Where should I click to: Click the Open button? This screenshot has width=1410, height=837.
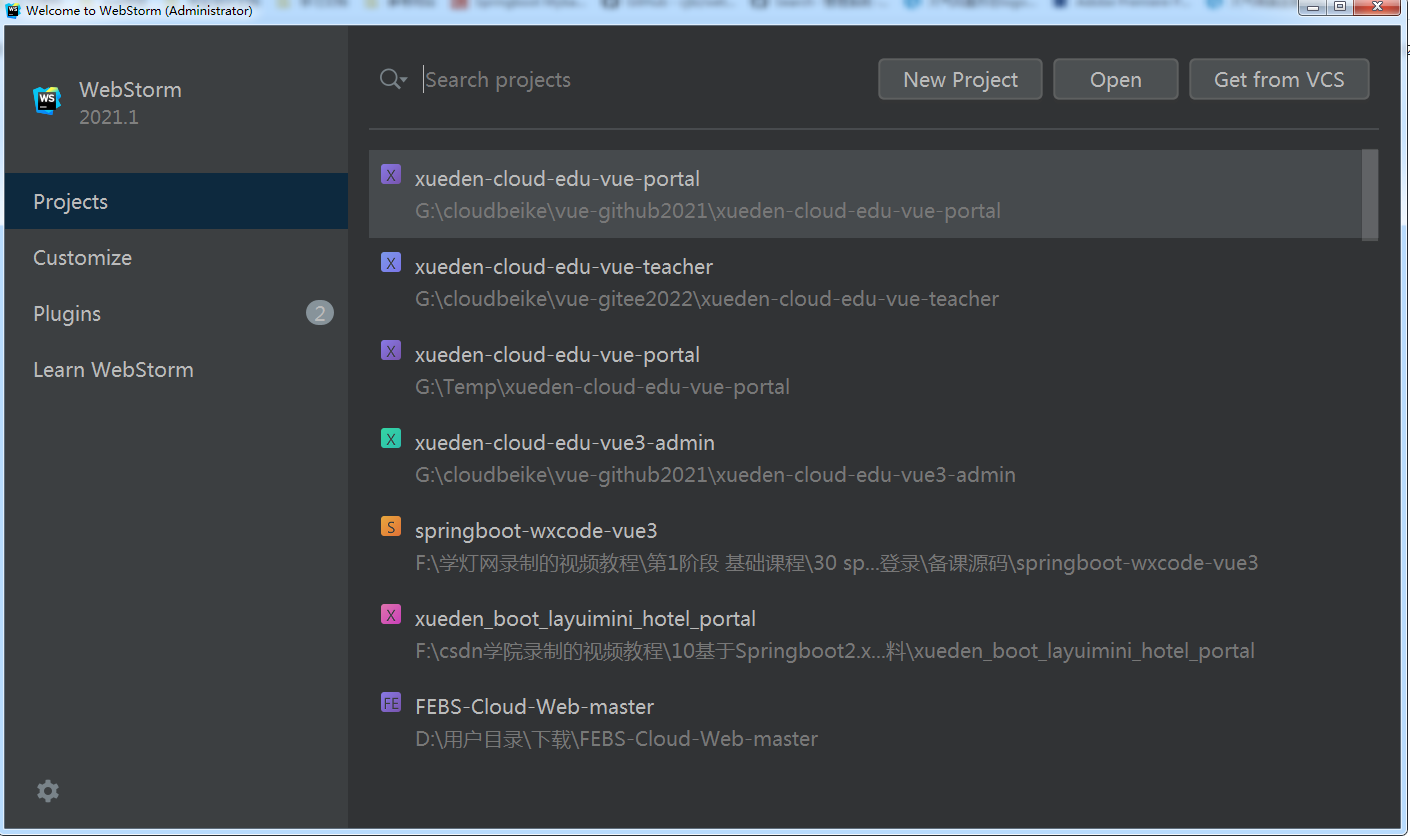pos(1116,80)
